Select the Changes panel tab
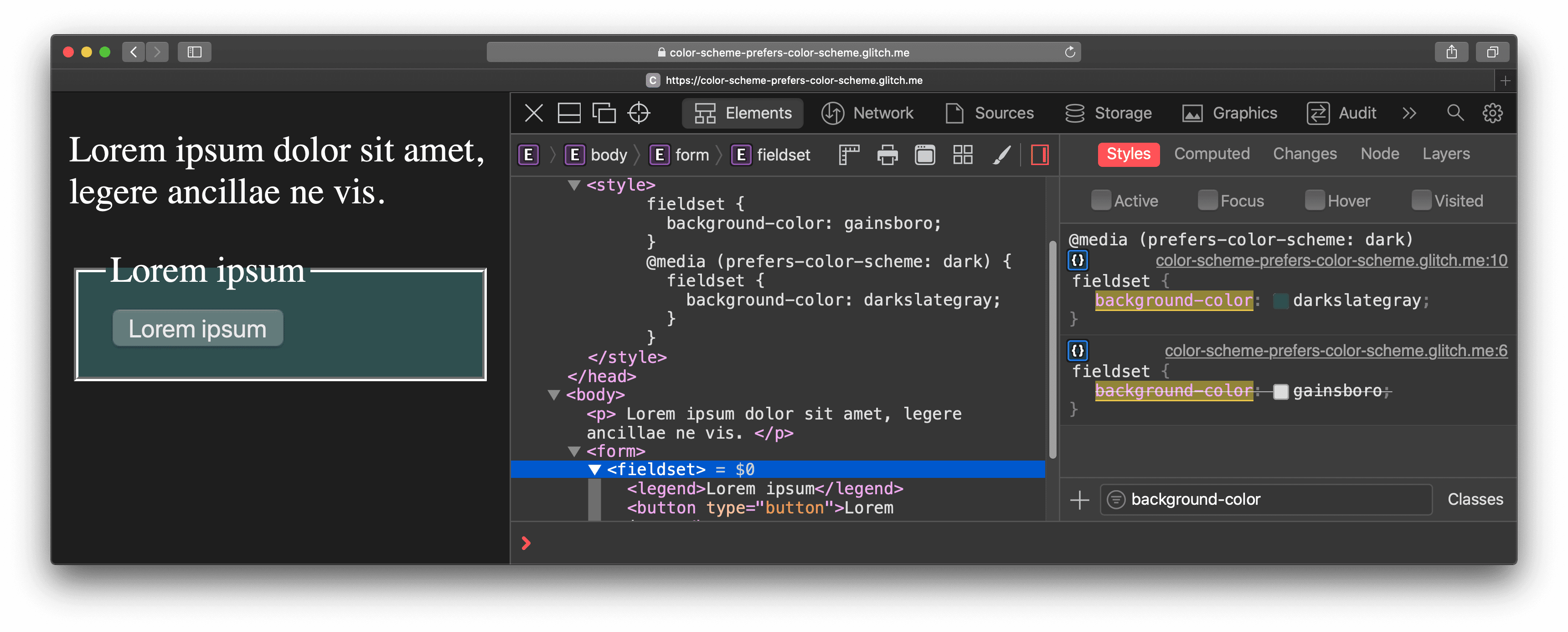 click(x=1304, y=153)
